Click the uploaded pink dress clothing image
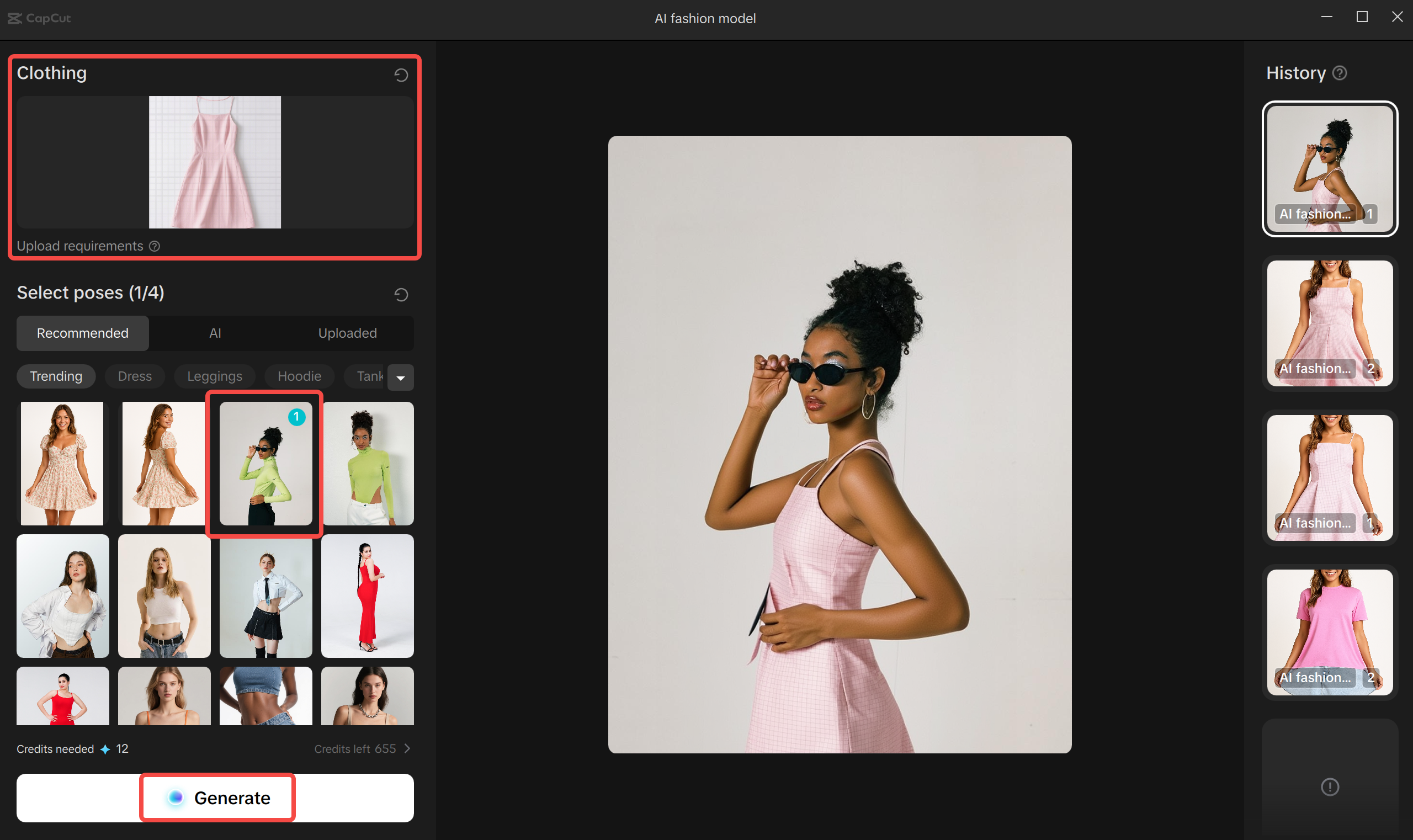 215,162
